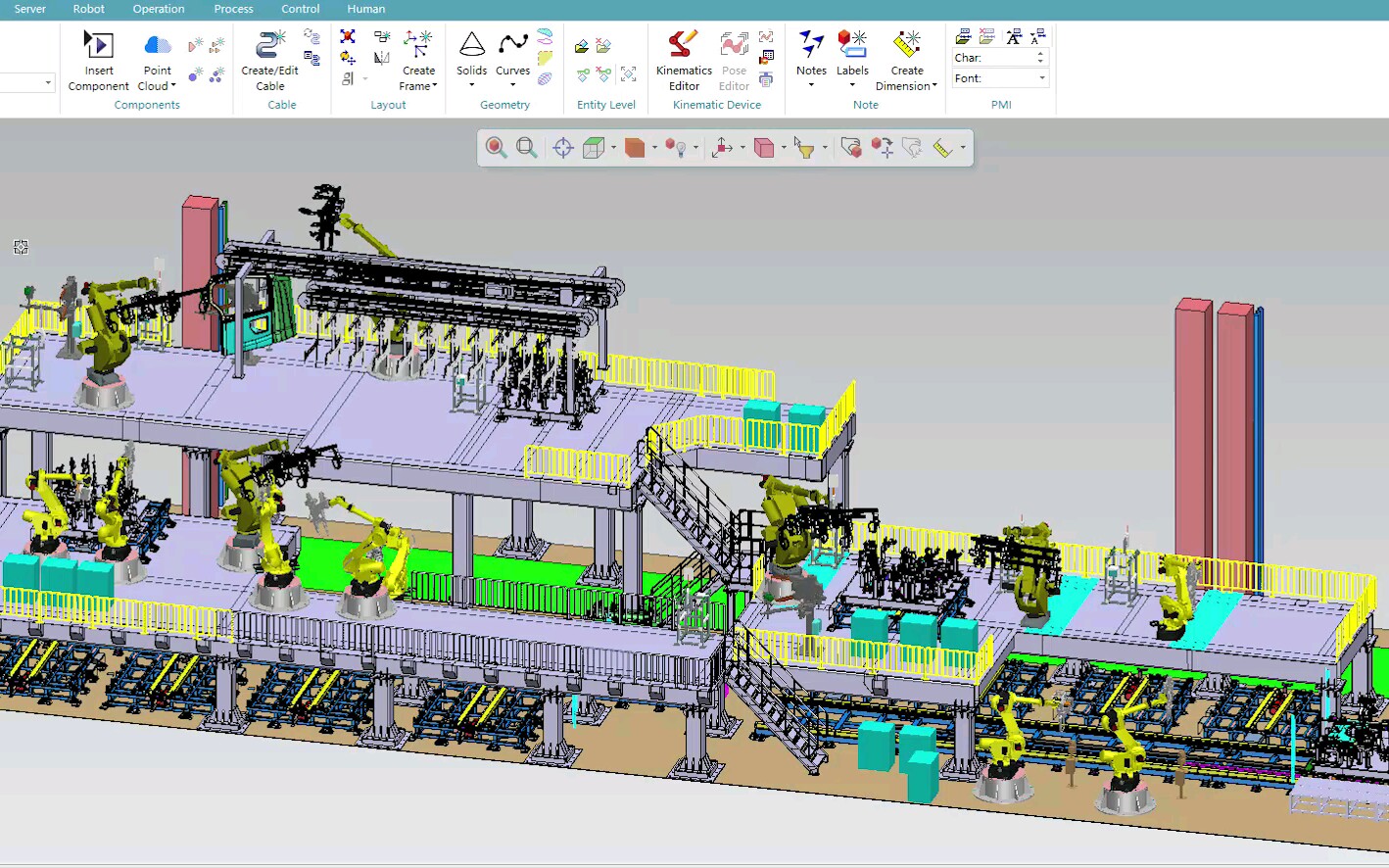The width and height of the screenshot is (1389, 868).
Task: Select the Process ribbon tab
Action: tap(233, 9)
